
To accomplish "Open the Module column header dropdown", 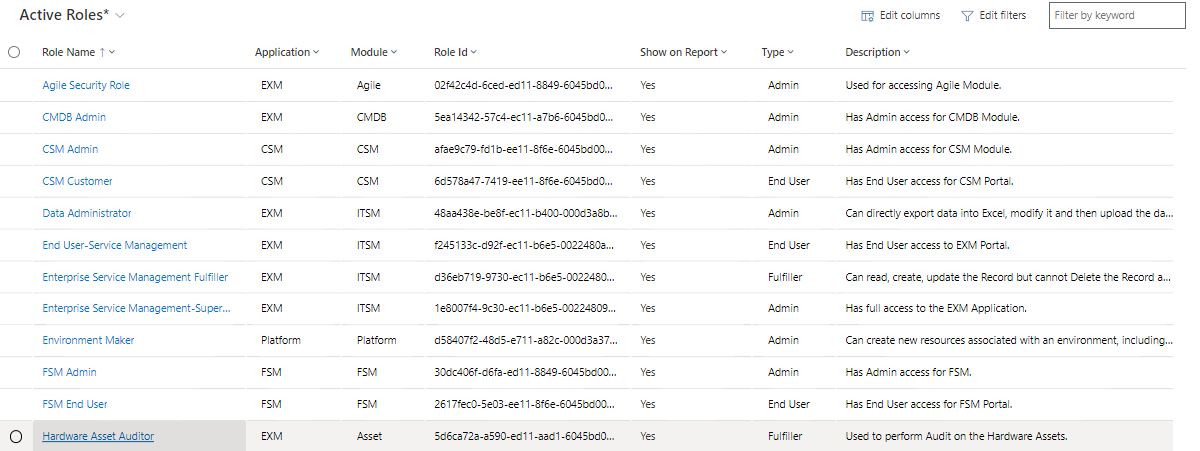I will [x=394, y=52].
